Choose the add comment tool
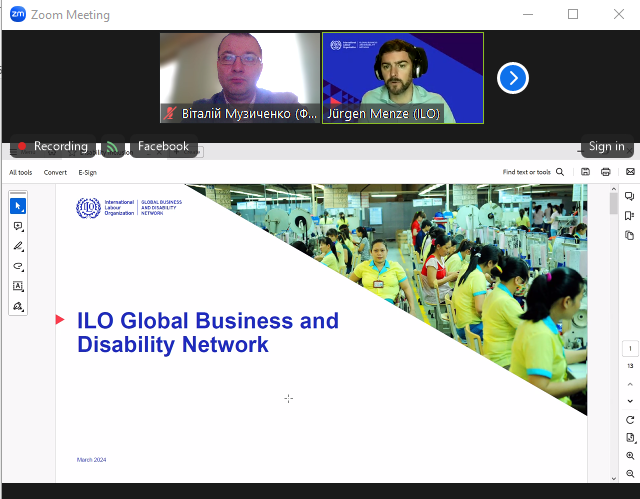This screenshot has width=640, height=499. click(18, 226)
